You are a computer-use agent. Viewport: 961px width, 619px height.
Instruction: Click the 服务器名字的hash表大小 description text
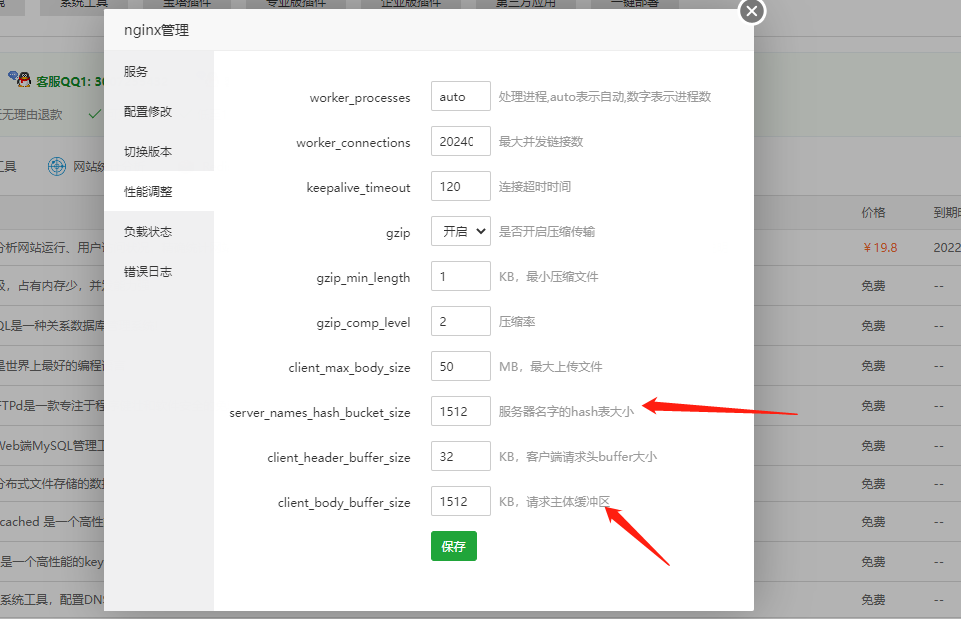point(566,412)
